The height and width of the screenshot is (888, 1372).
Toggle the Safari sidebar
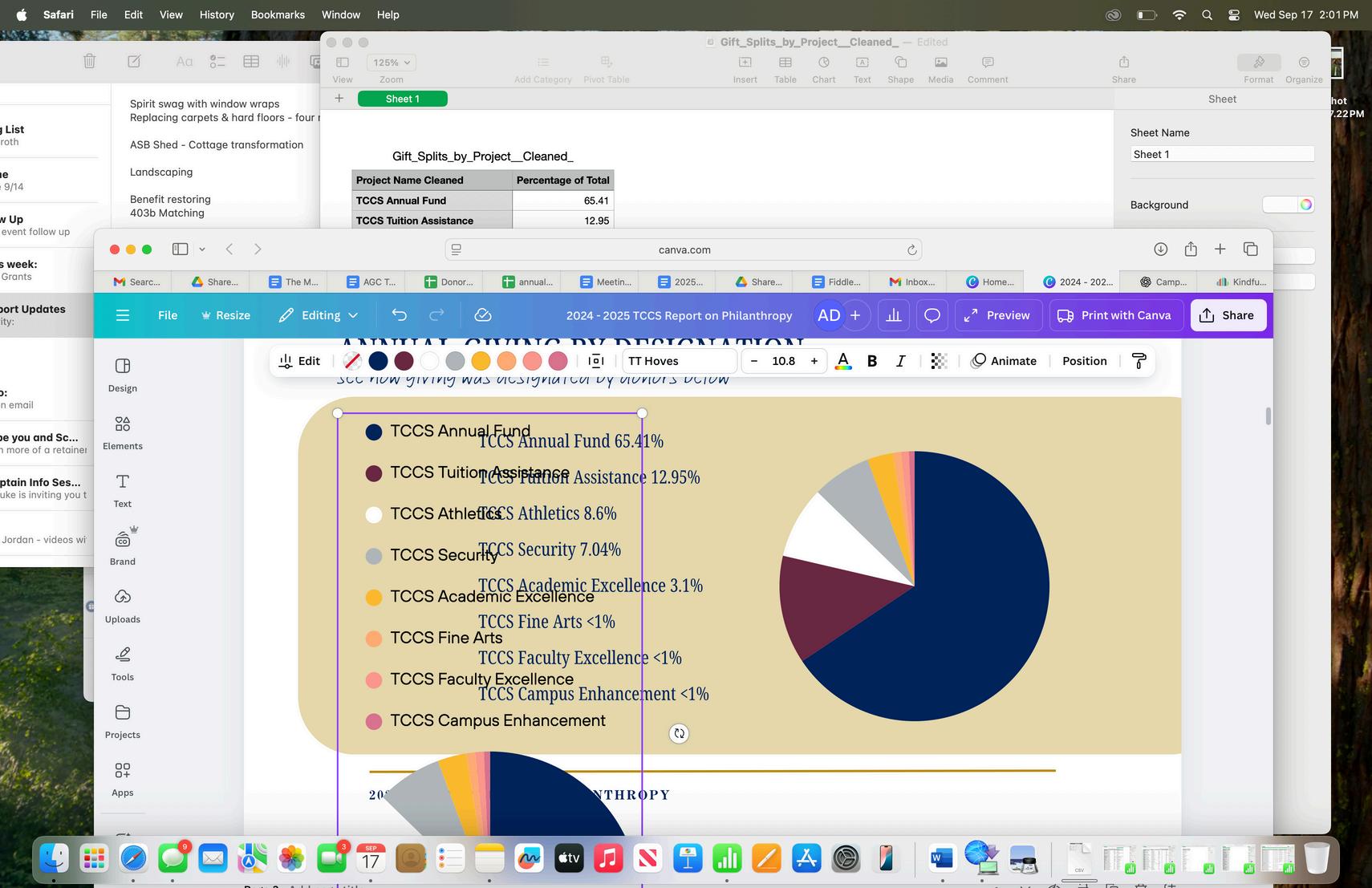point(181,249)
